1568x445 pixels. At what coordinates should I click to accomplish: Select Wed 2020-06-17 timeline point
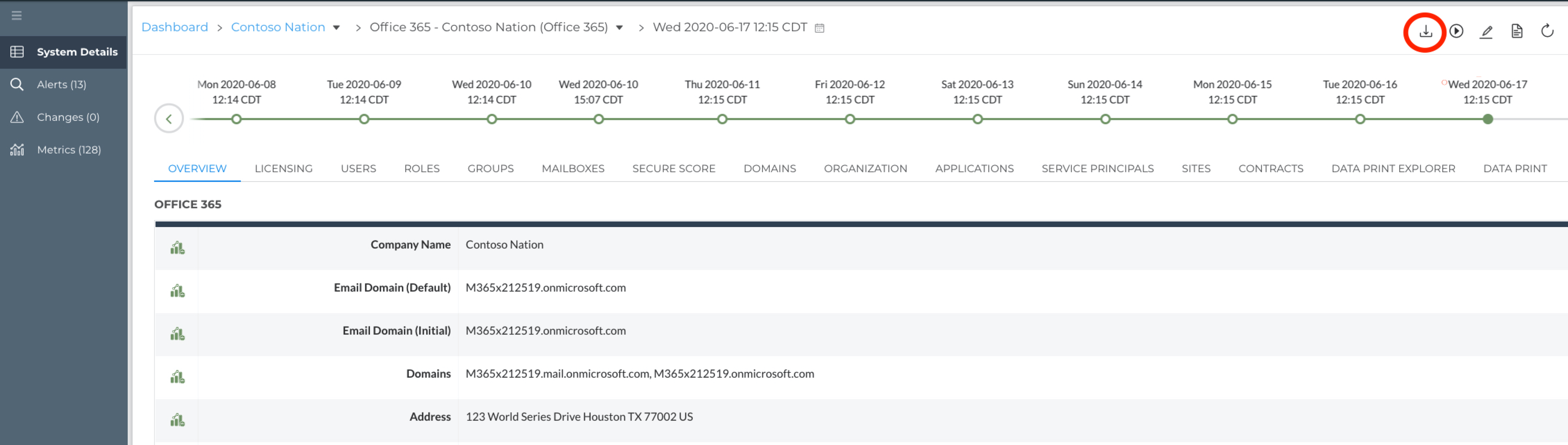pyautogui.click(x=1487, y=119)
